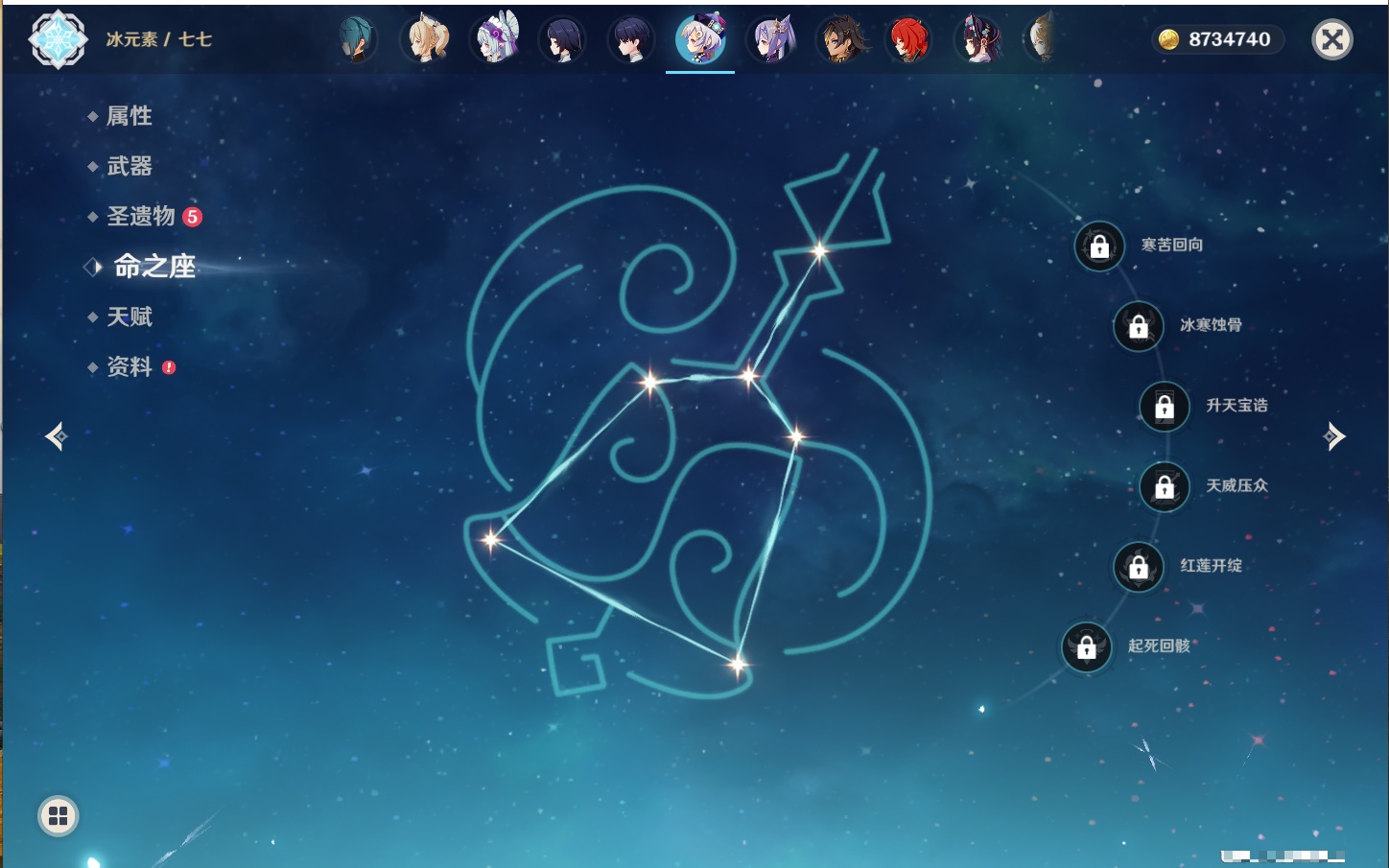
Task: Select the brown-haired male character portrait
Action: coord(841,40)
